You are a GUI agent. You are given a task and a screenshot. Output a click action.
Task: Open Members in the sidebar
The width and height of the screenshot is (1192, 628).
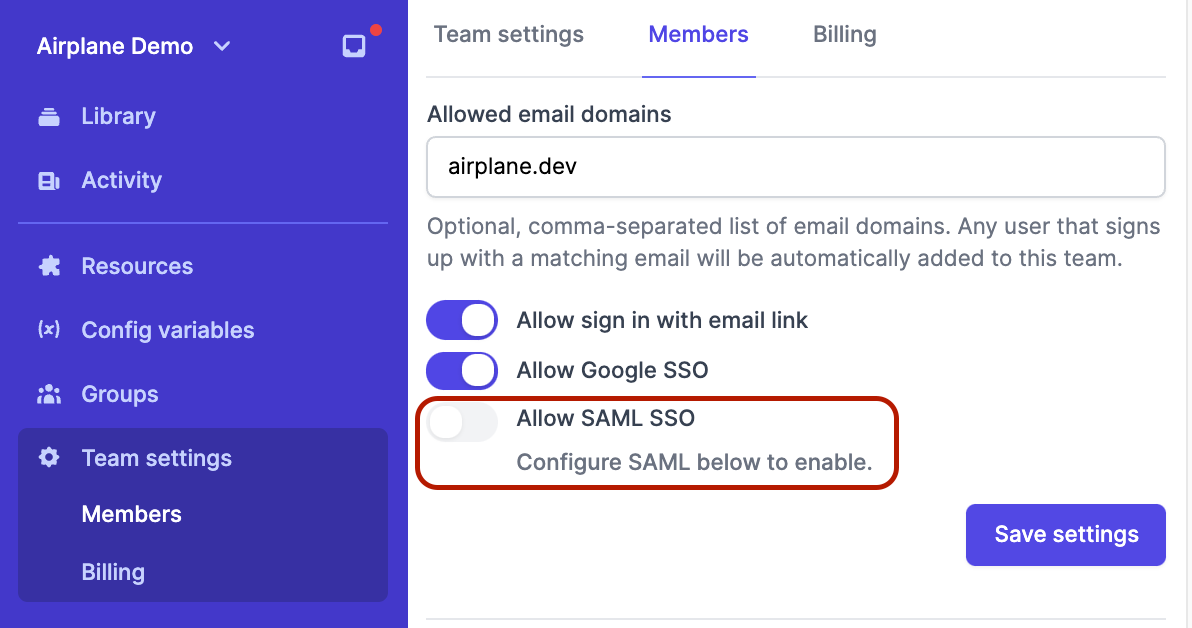click(132, 514)
